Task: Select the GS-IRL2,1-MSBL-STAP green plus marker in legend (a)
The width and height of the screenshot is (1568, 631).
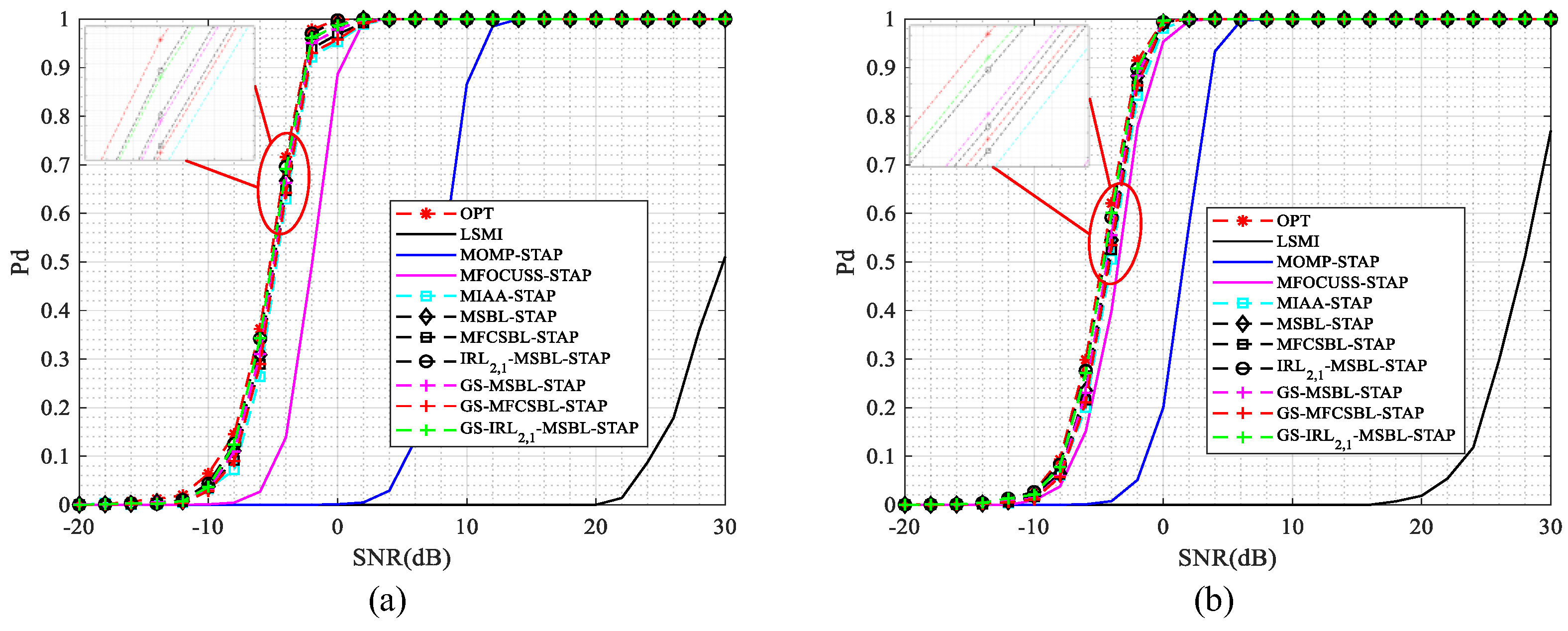Action: (x=426, y=429)
